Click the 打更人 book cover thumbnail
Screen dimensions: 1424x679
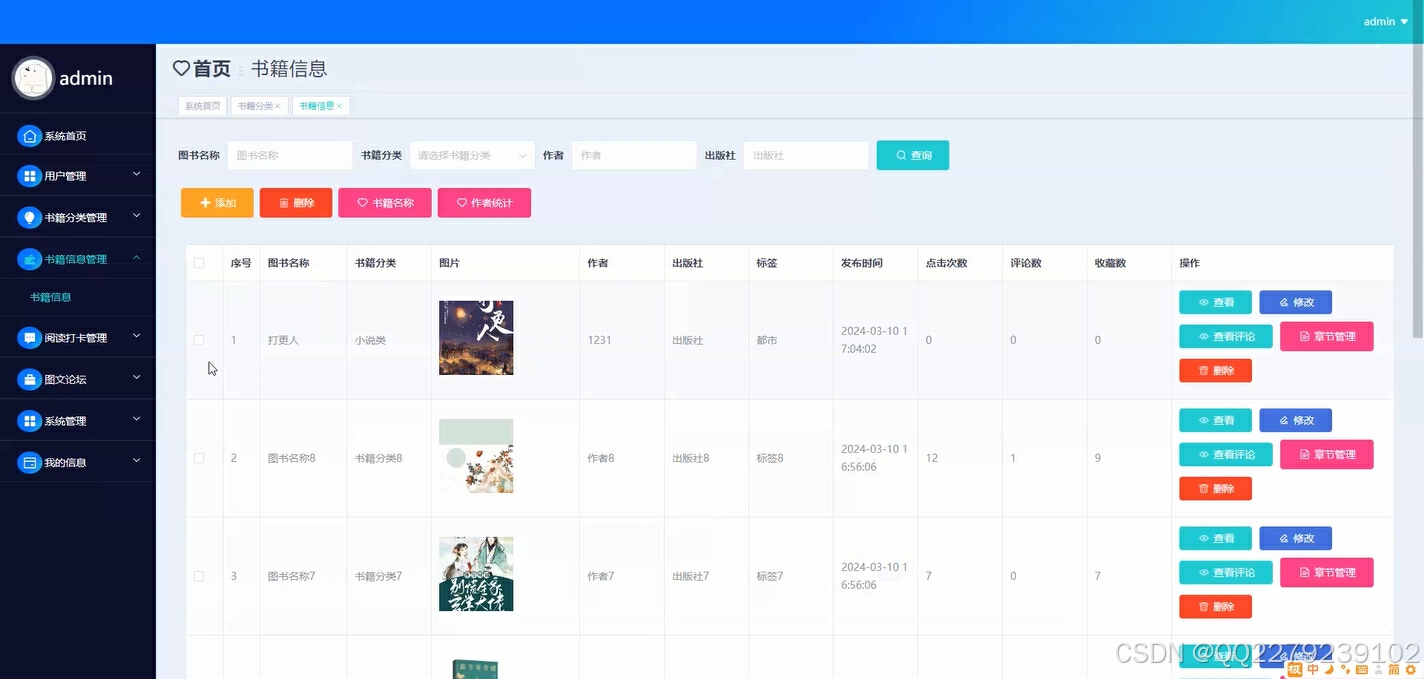(476, 338)
